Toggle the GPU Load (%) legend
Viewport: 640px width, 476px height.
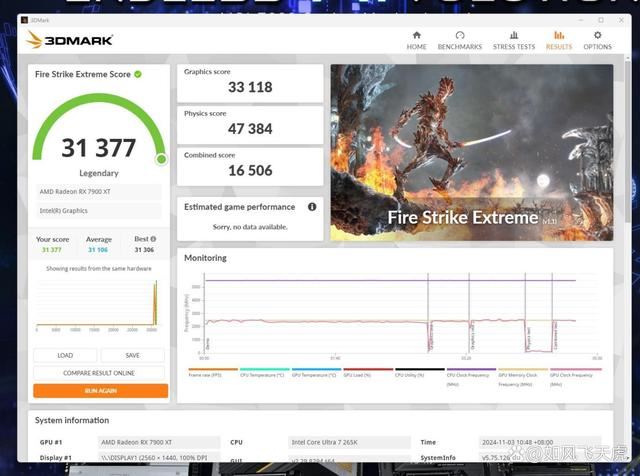coord(368,372)
